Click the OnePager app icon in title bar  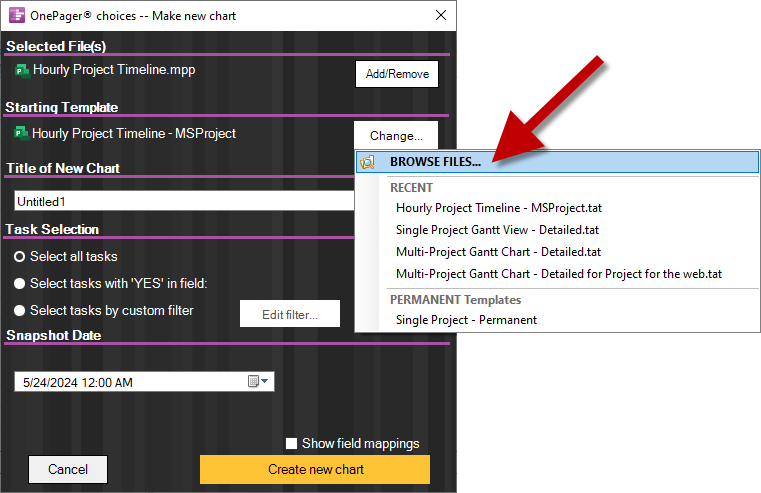point(17,15)
